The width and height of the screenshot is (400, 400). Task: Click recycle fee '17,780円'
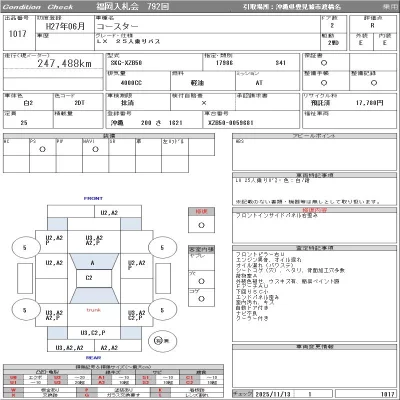coord(369,103)
